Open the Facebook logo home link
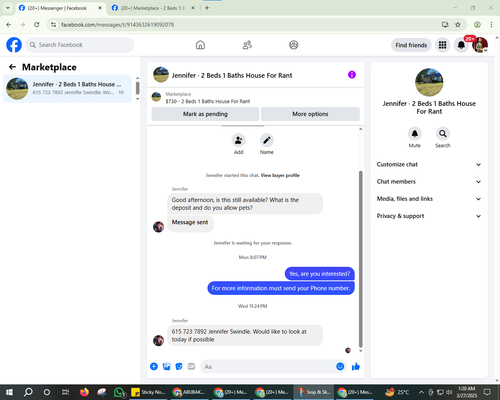This screenshot has height=400, width=500. [x=14, y=45]
